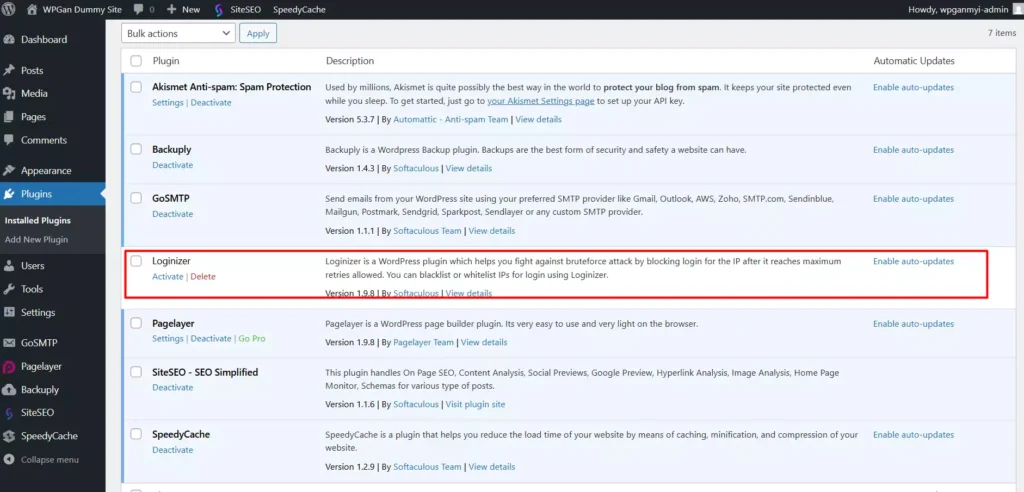Open the user avatar beside Howdy wpganmyi-admin

[x=1017, y=9]
